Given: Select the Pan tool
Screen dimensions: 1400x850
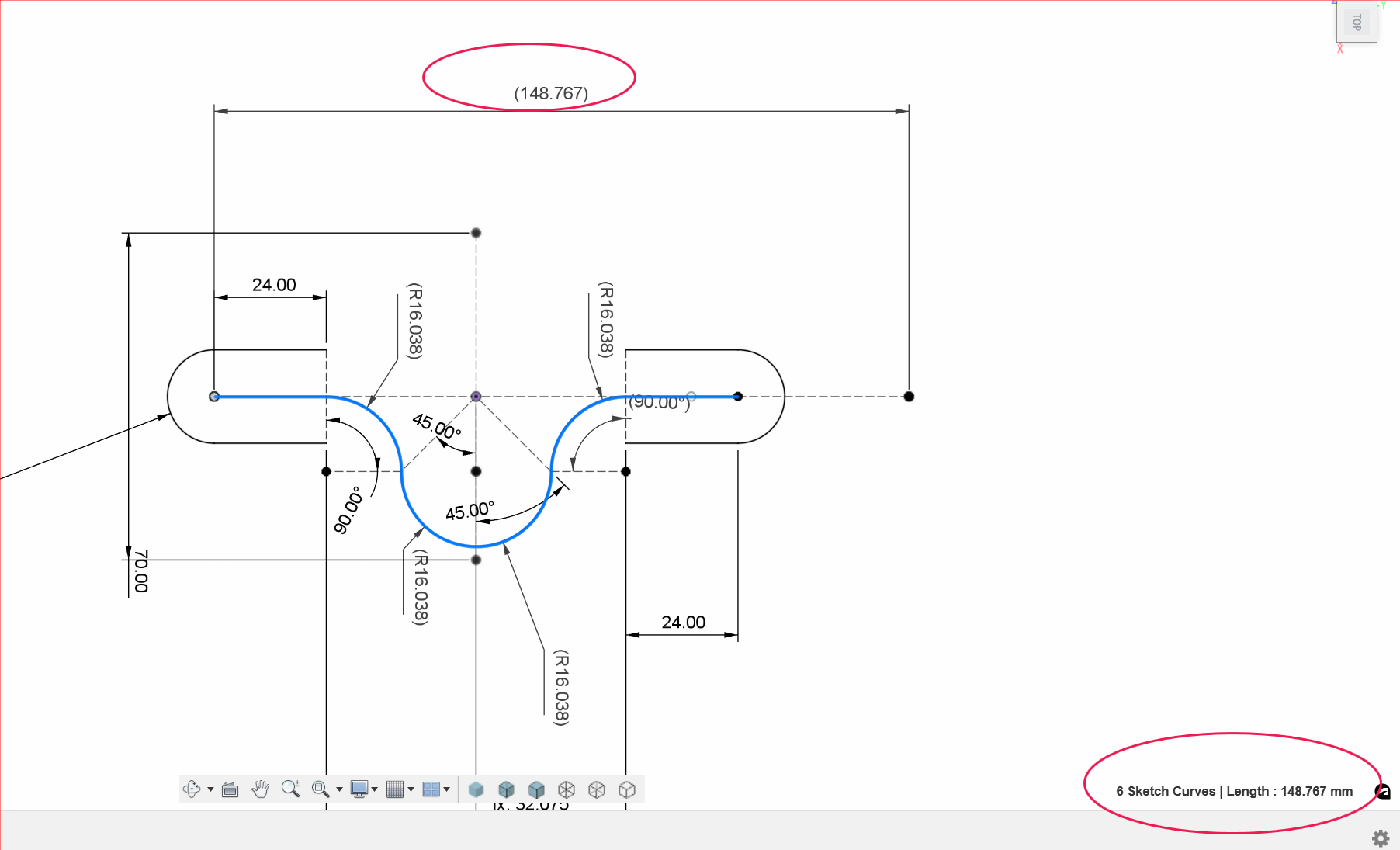Looking at the screenshot, I should 260,789.
